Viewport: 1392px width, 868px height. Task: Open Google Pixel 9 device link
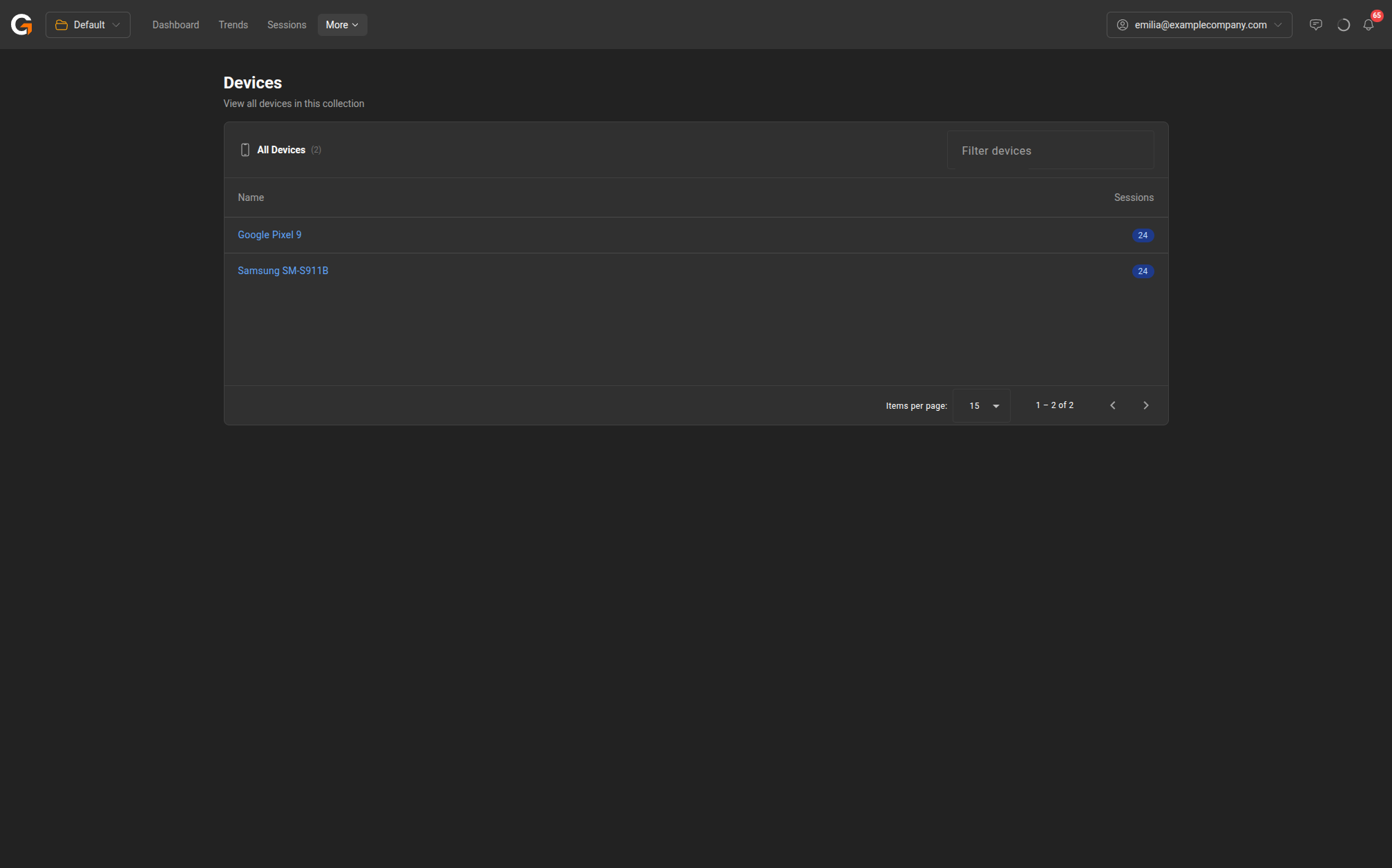coord(269,235)
